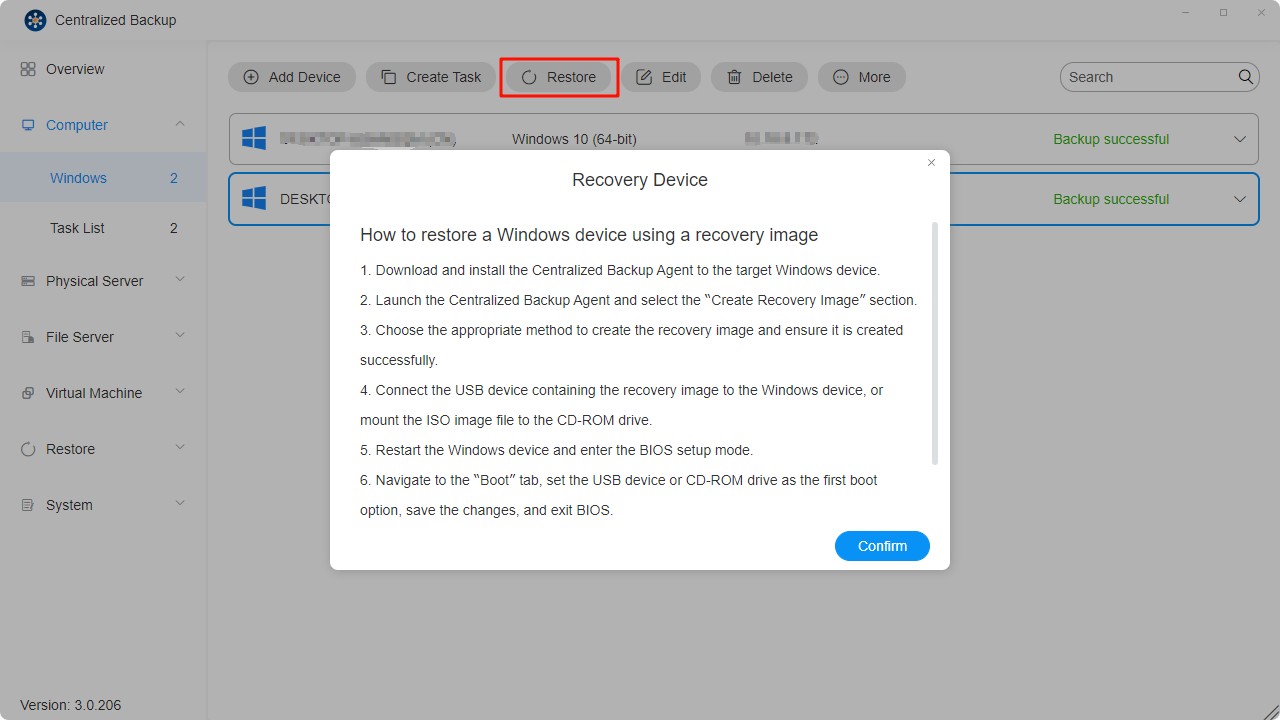Expand the Restore sidebar section chevron

180,448
